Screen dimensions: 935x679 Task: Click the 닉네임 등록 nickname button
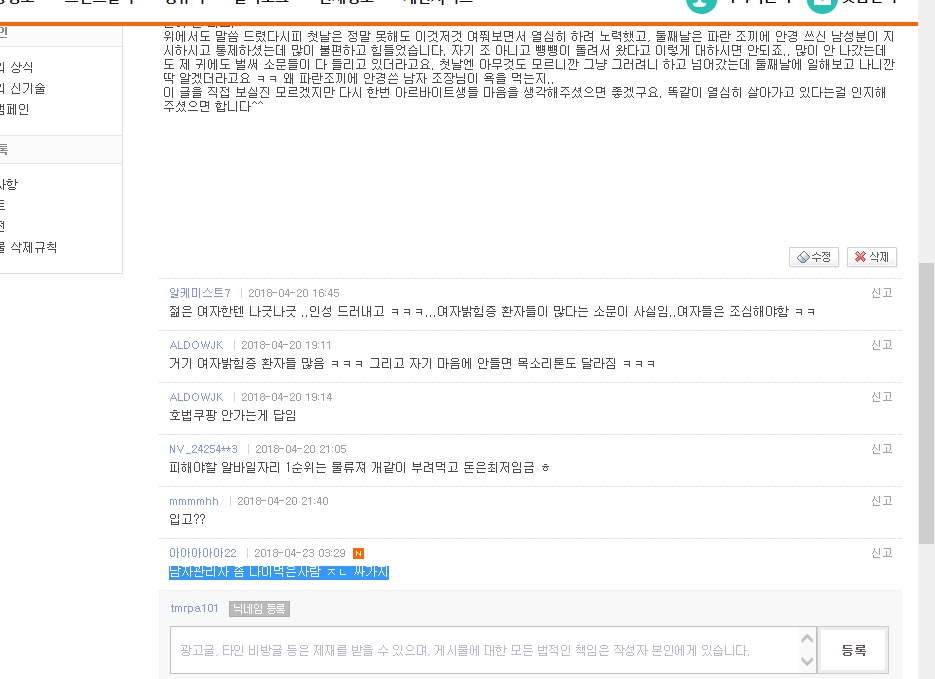click(x=259, y=609)
